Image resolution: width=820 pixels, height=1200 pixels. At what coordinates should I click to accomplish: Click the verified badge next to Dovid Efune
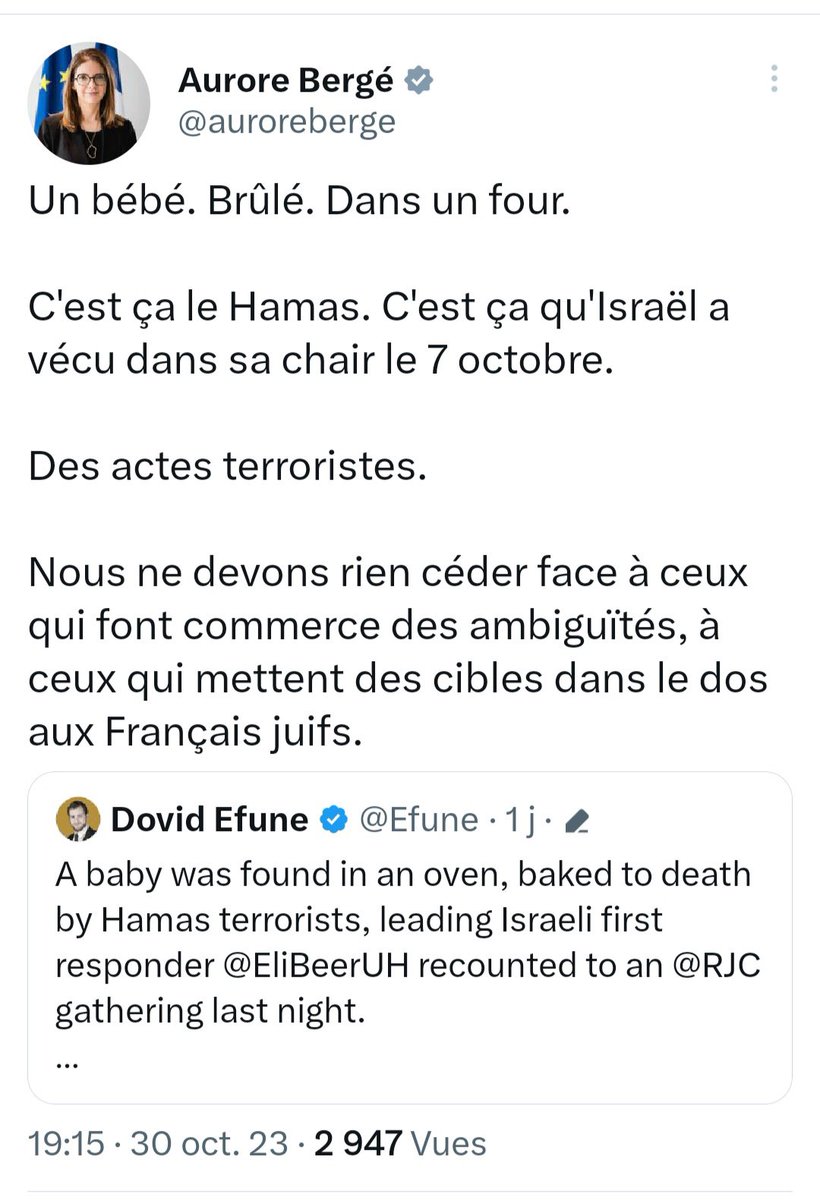click(331, 820)
